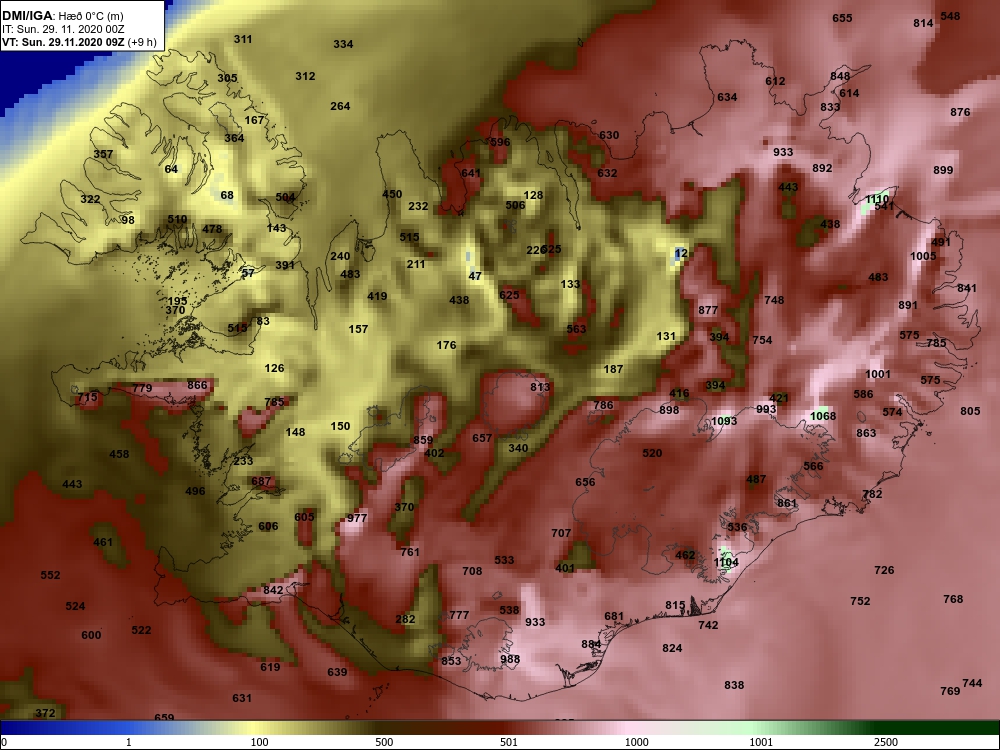
Task: Click the 501 label on the colour scale
Action: (509, 742)
